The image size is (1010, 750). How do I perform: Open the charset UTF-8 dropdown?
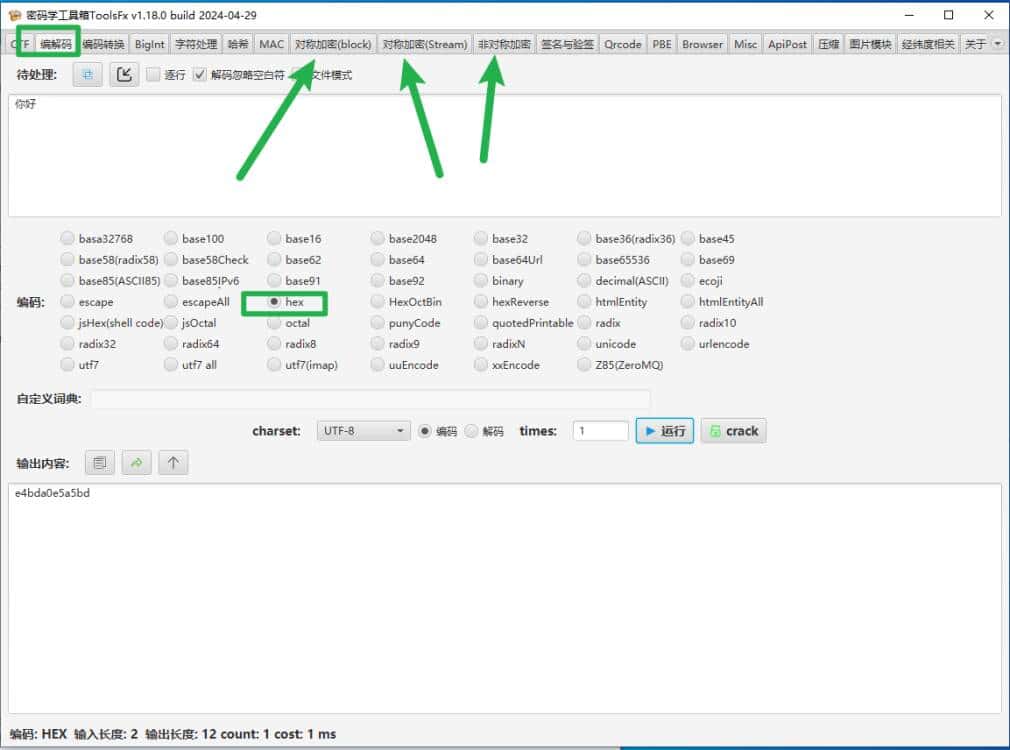[x=364, y=431]
